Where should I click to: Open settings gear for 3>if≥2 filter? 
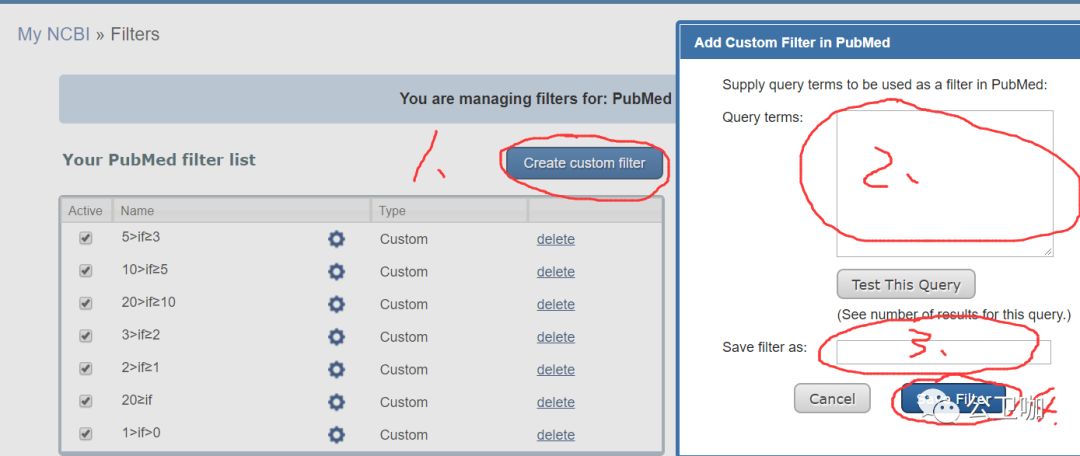point(336,336)
